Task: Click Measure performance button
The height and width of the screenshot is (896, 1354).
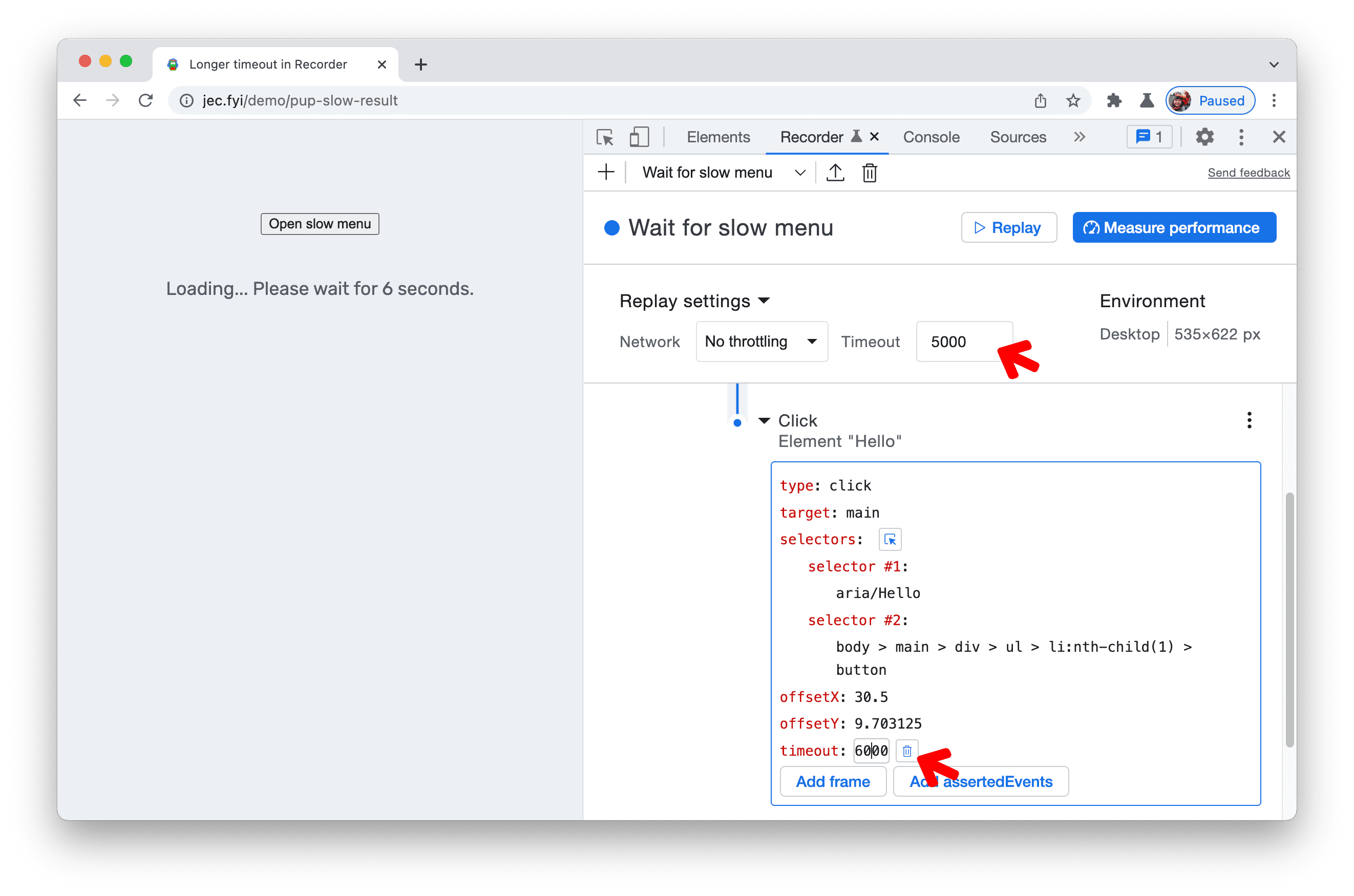Action: (1175, 227)
